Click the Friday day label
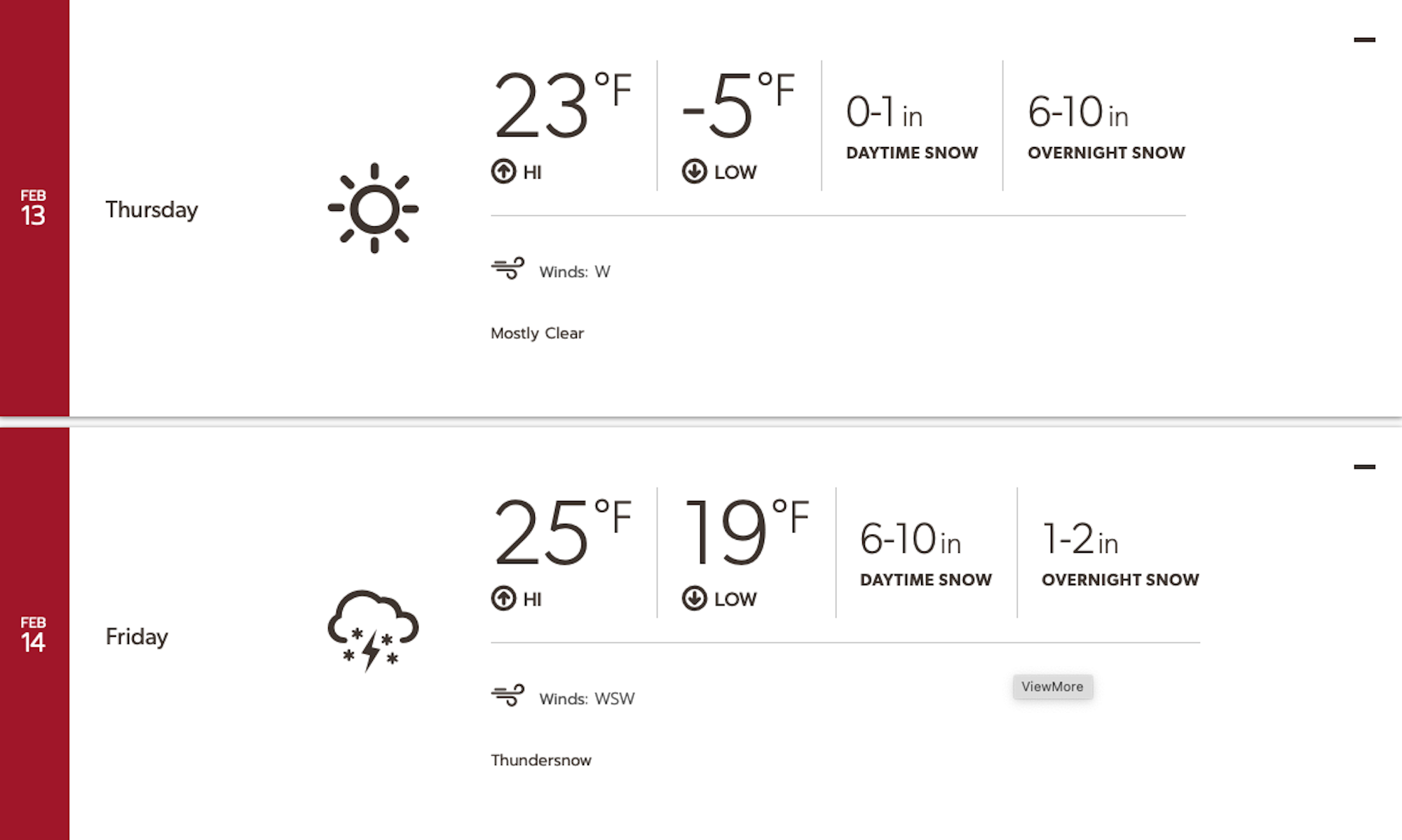 [137, 637]
